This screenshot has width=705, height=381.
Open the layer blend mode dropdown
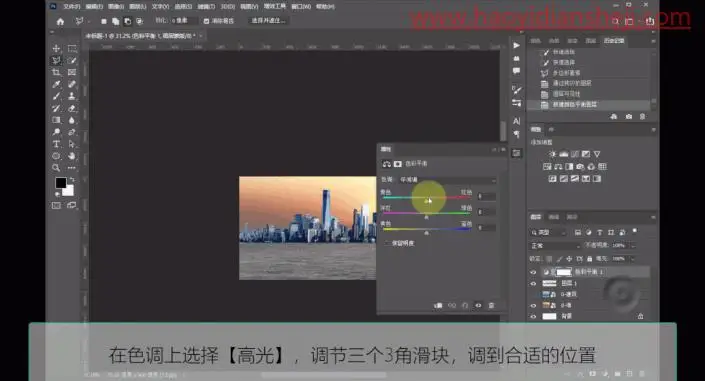(555, 246)
